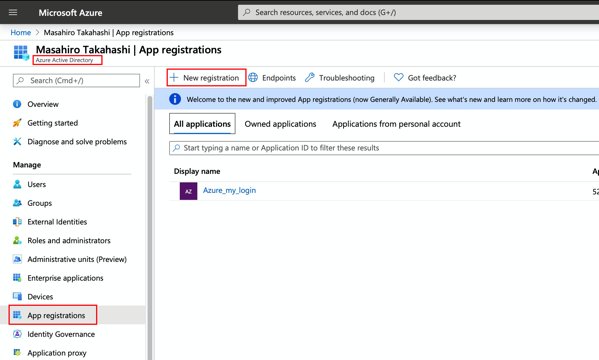Go to the Home breadcrumb
The width and height of the screenshot is (599, 360).
tap(21, 32)
